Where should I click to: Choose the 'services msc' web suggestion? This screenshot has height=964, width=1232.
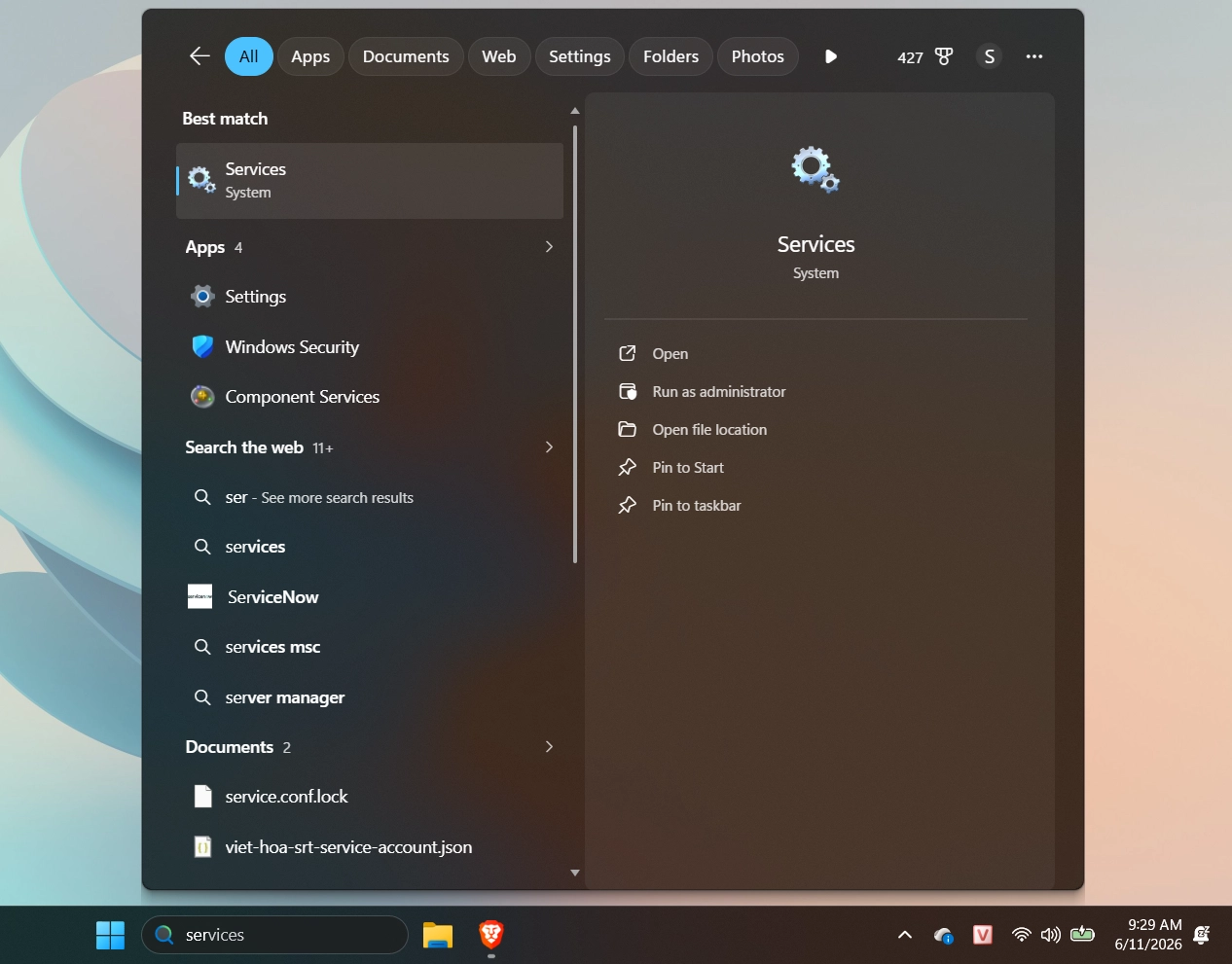[370, 647]
